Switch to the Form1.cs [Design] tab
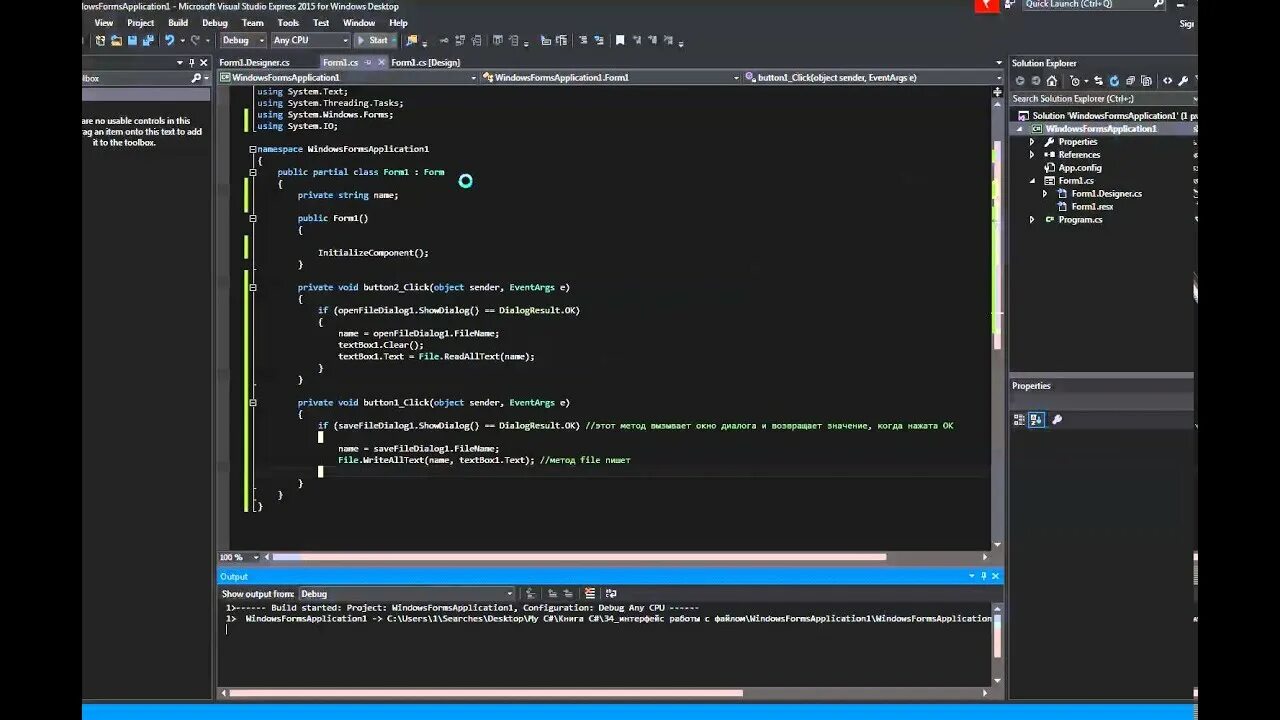 [x=426, y=63]
